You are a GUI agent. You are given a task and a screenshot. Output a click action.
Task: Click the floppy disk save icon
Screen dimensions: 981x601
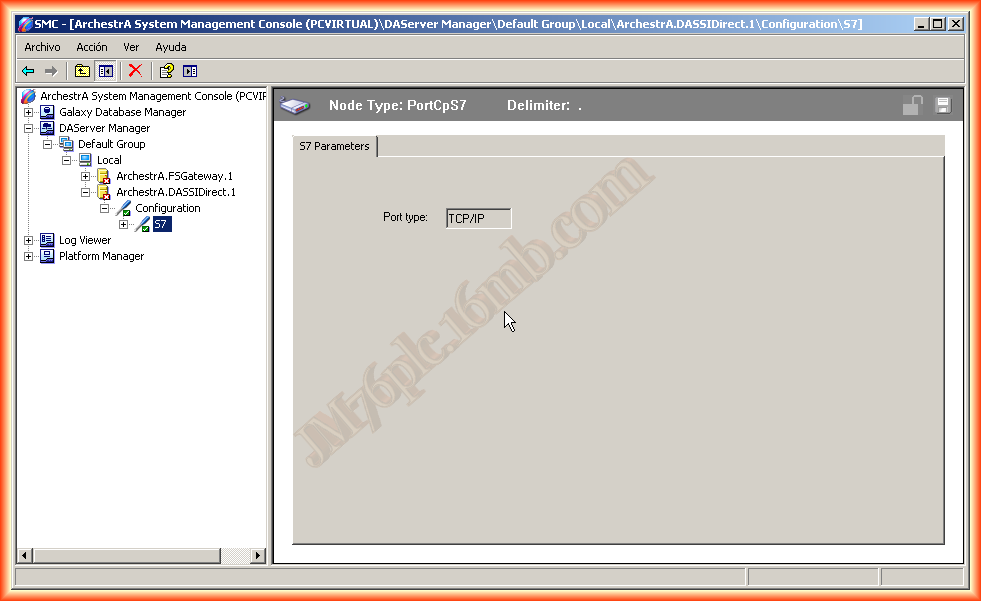pos(942,106)
